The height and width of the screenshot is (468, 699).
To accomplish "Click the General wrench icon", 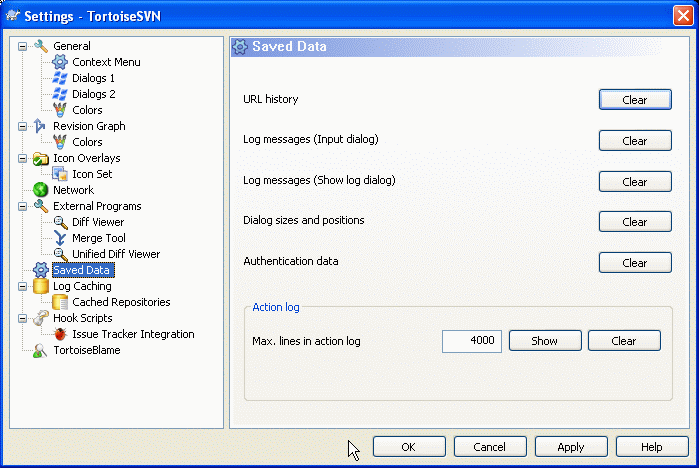I will (41, 46).
